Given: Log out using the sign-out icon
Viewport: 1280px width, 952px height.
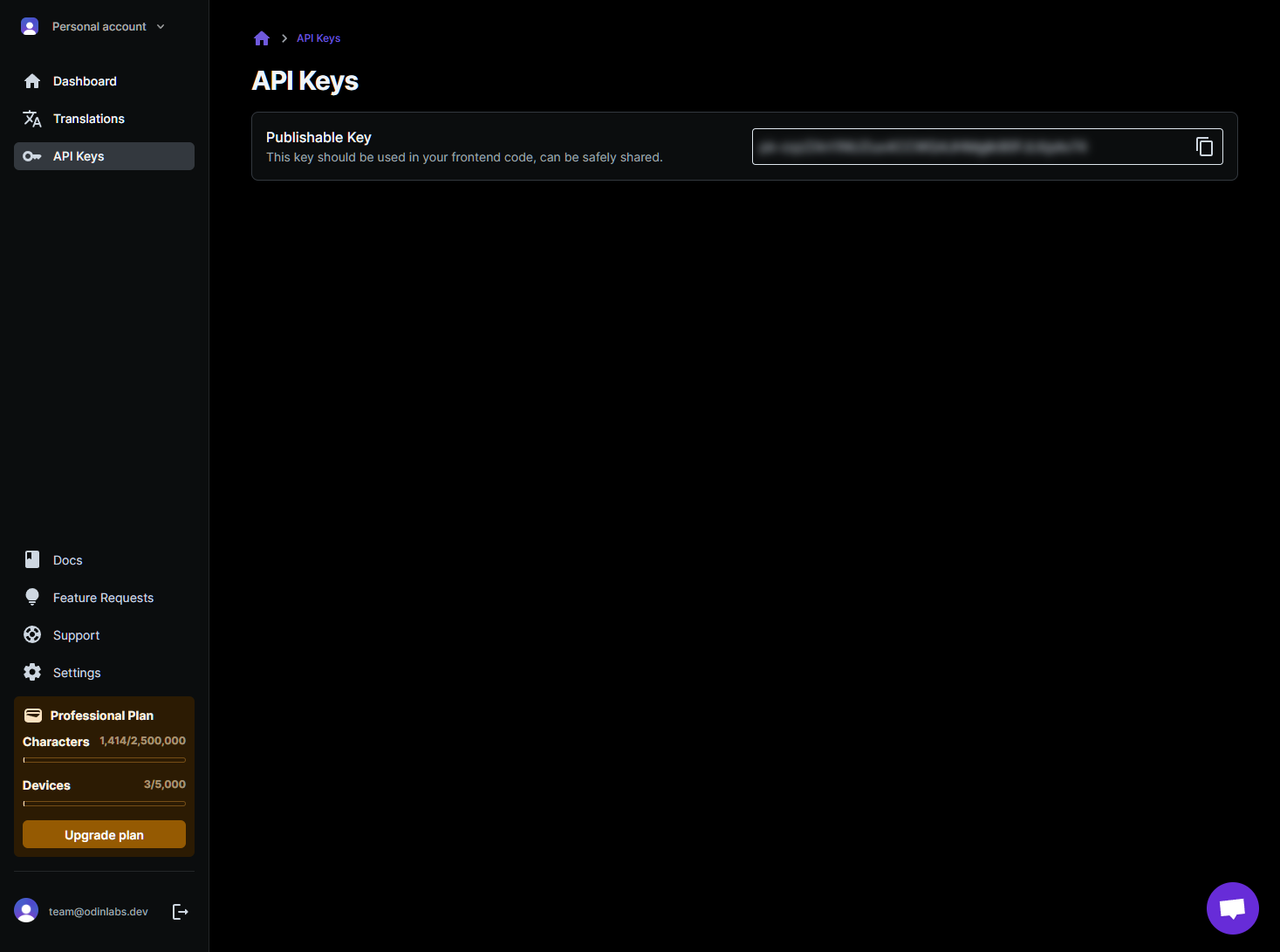Looking at the screenshot, I should [181, 912].
